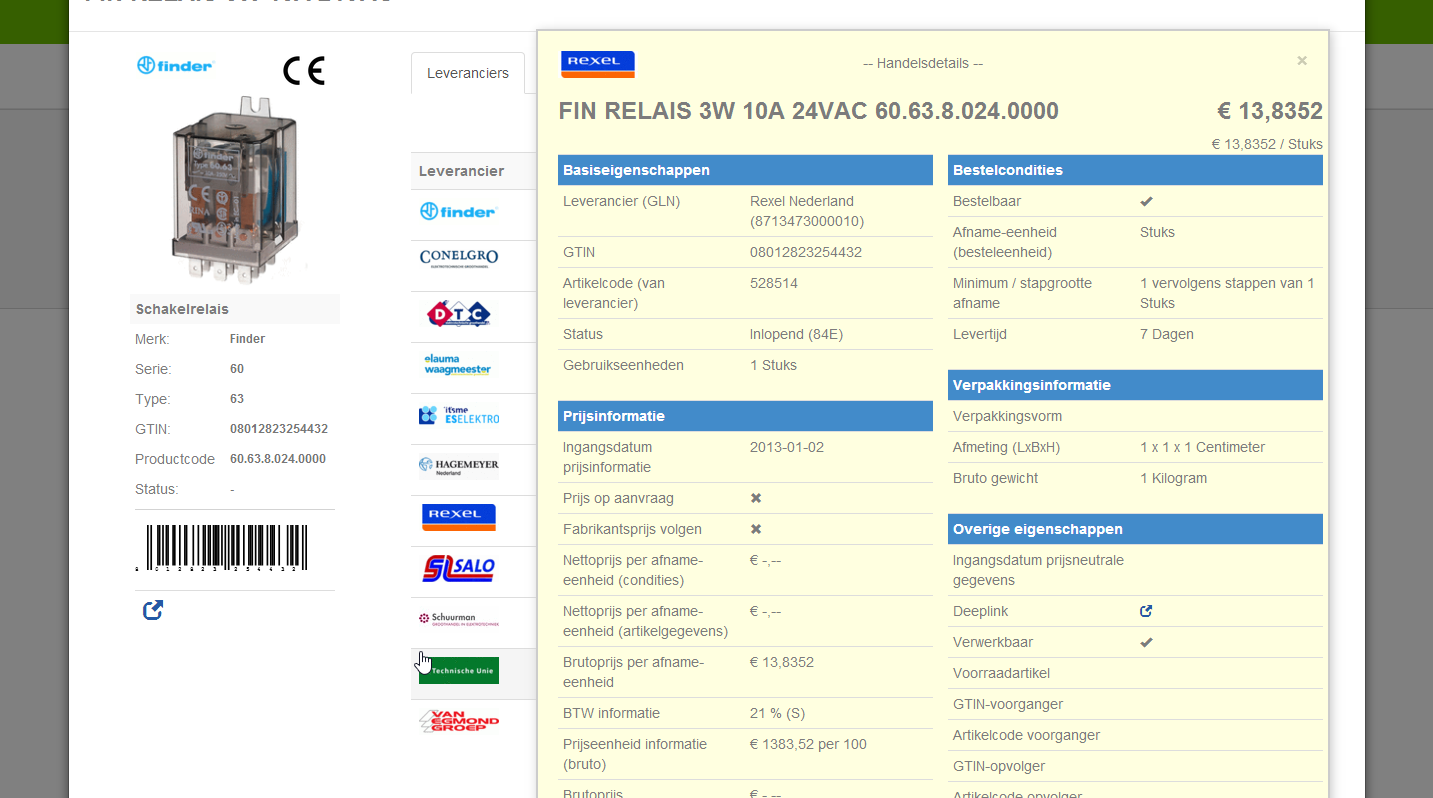Select the Rexel logo in supplier list

tap(458, 517)
